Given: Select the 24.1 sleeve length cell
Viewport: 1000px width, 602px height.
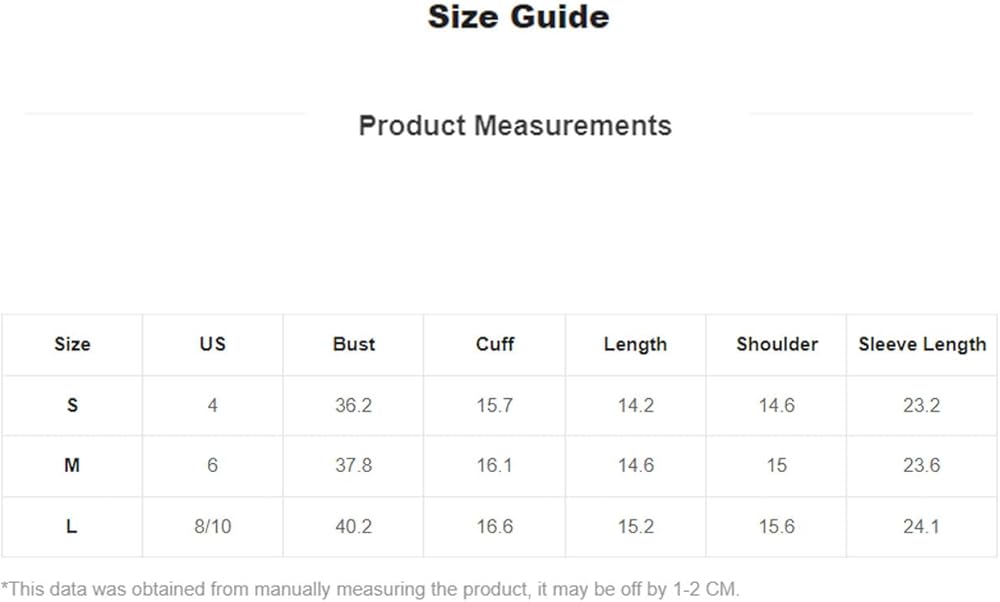Looking at the screenshot, I should coord(922,527).
